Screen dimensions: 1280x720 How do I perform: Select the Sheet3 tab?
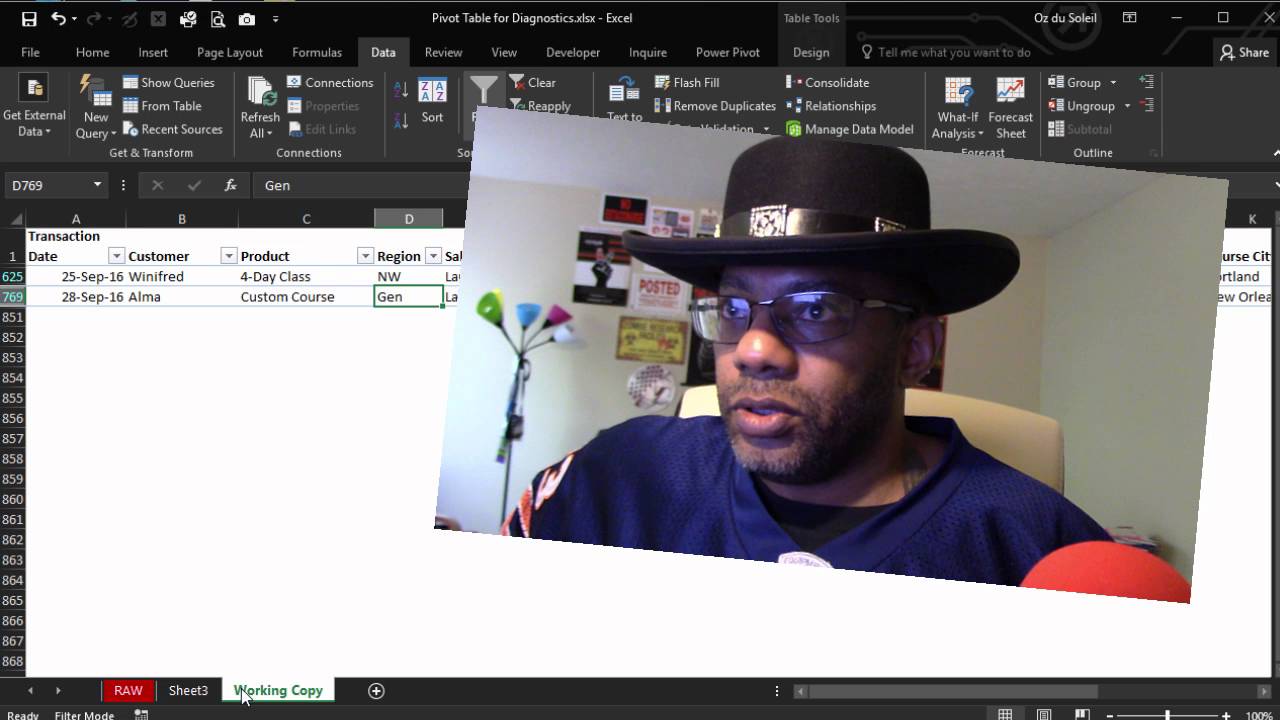pos(188,690)
